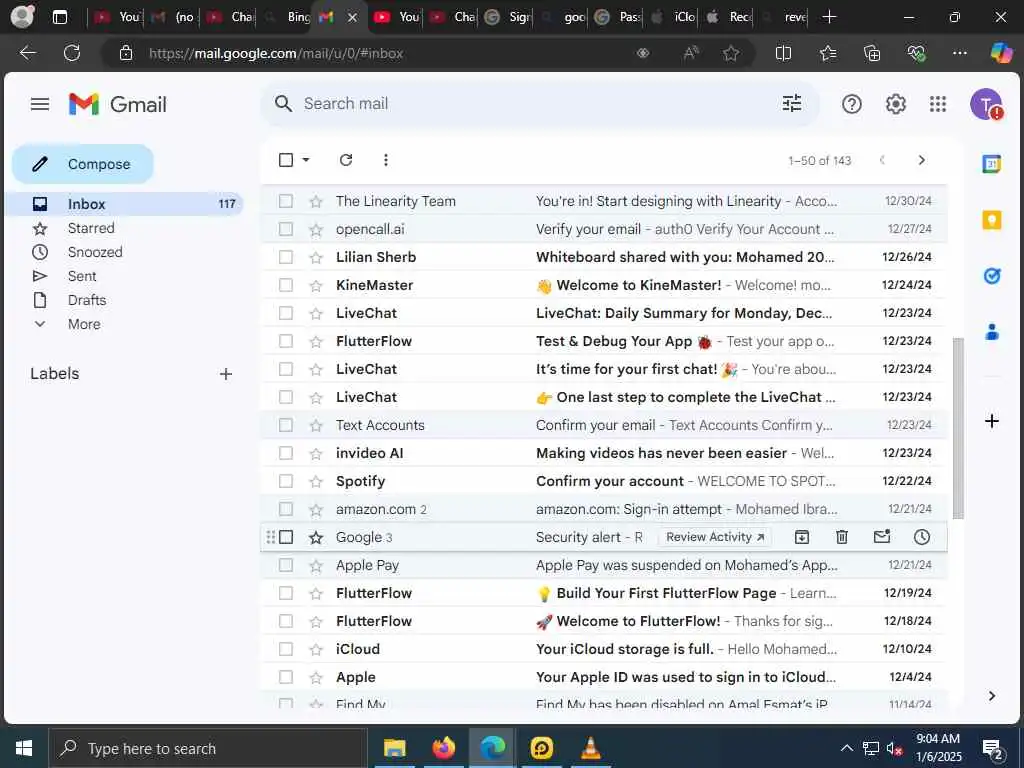Image resolution: width=1024 pixels, height=768 pixels.
Task: Open amazon.com Sign-in attempt email
Action: pos(603,509)
